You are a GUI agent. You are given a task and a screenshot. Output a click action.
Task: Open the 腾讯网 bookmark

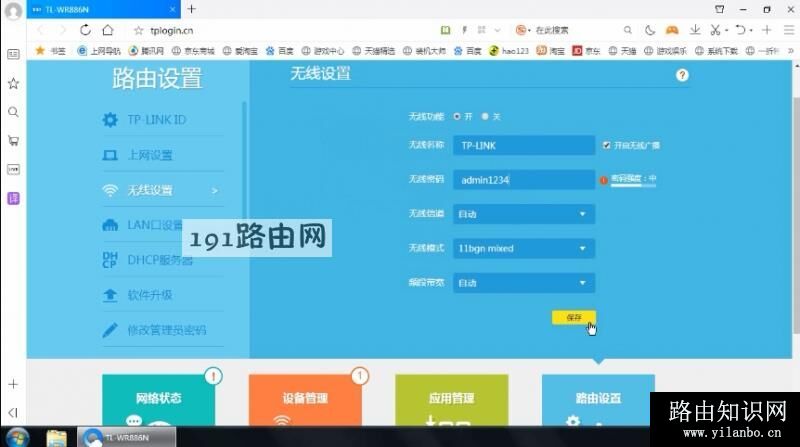pyautogui.click(x=146, y=51)
